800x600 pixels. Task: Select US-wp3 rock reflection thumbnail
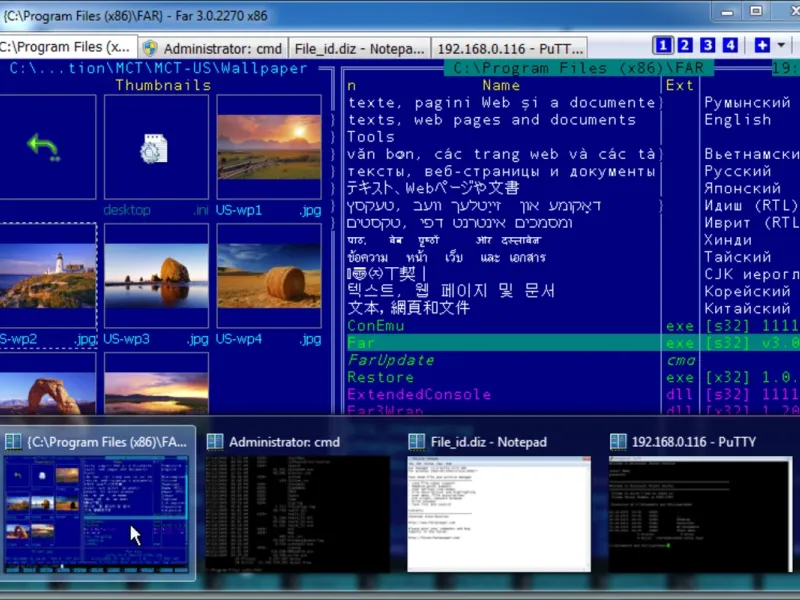click(x=156, y=276)
